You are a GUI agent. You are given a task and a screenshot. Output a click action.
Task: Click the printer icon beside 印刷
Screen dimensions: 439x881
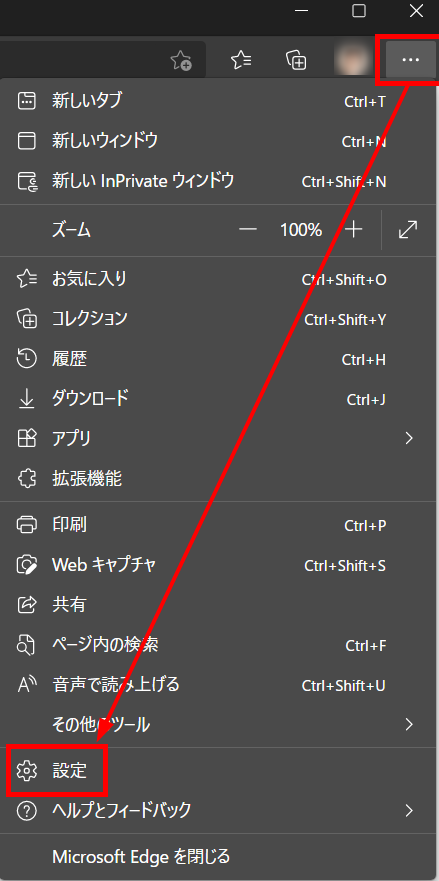(26, 525)
